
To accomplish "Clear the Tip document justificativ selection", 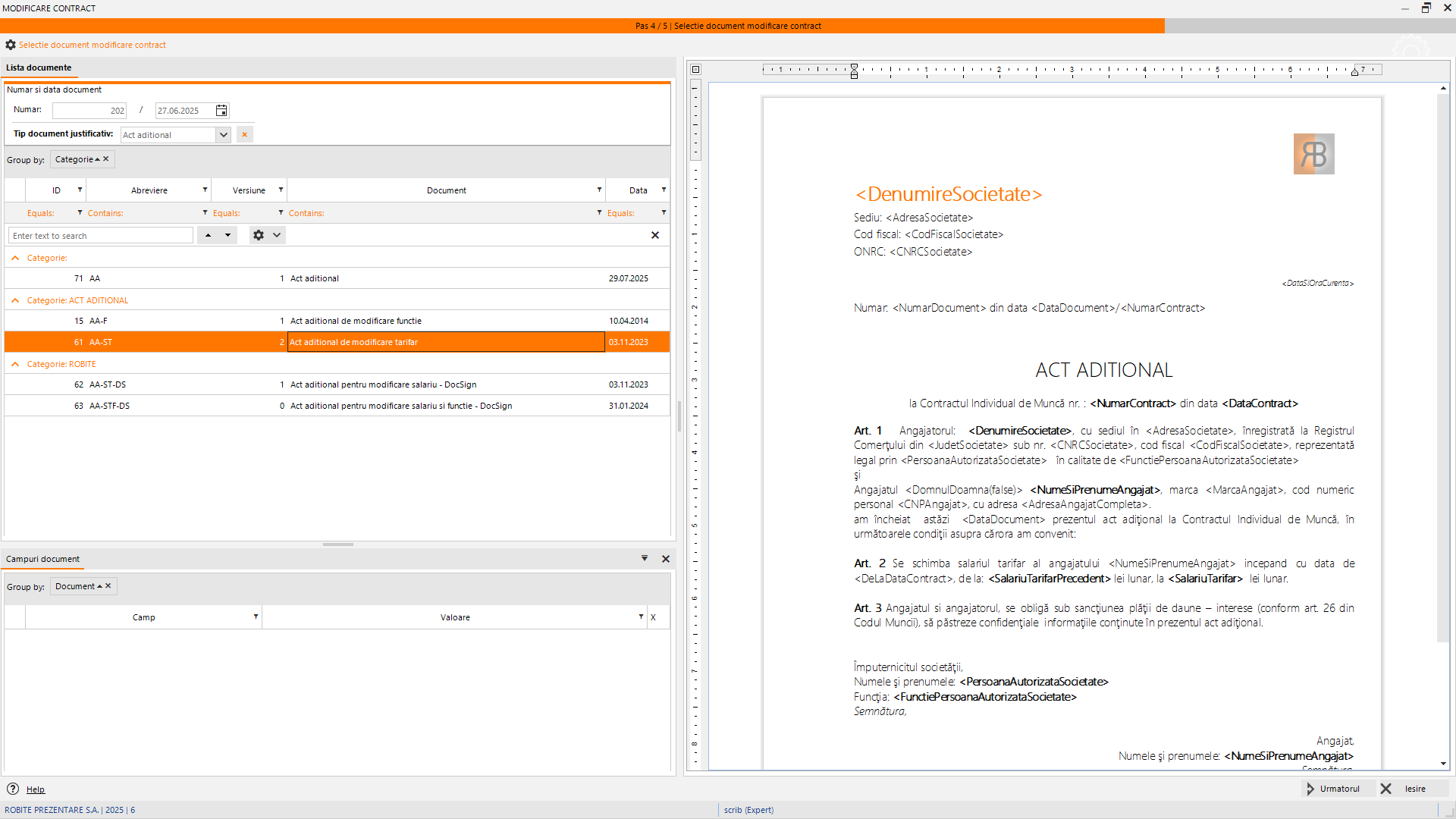I will [x=244, y=135].
